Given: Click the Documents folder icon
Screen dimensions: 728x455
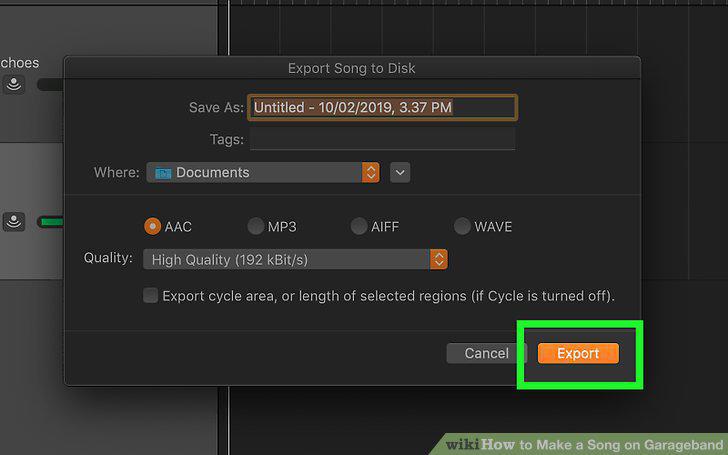Looking at the screenshot, I should pyautogui.click(x=163, y=173).
